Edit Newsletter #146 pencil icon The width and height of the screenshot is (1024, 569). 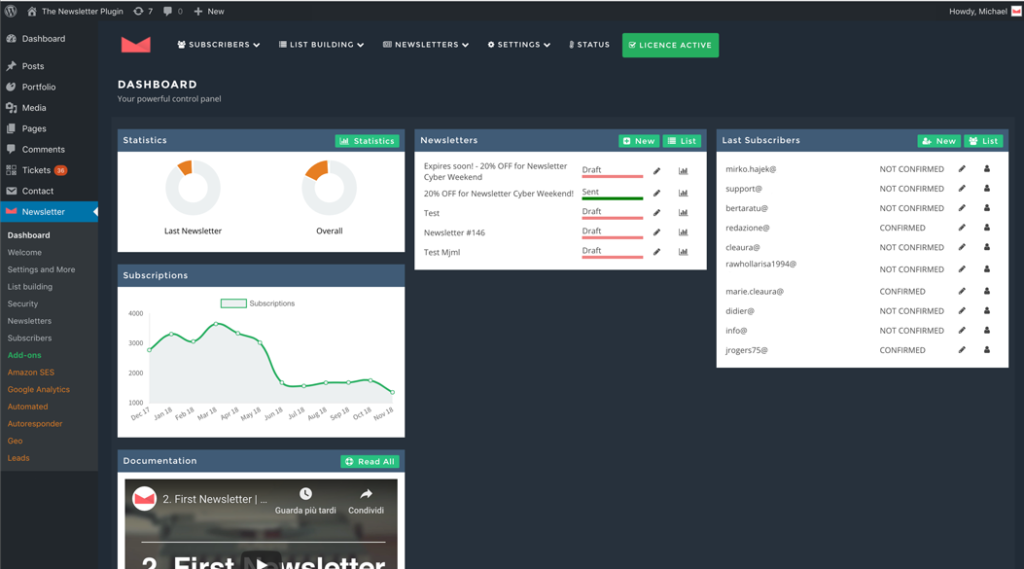pos(657,233)
